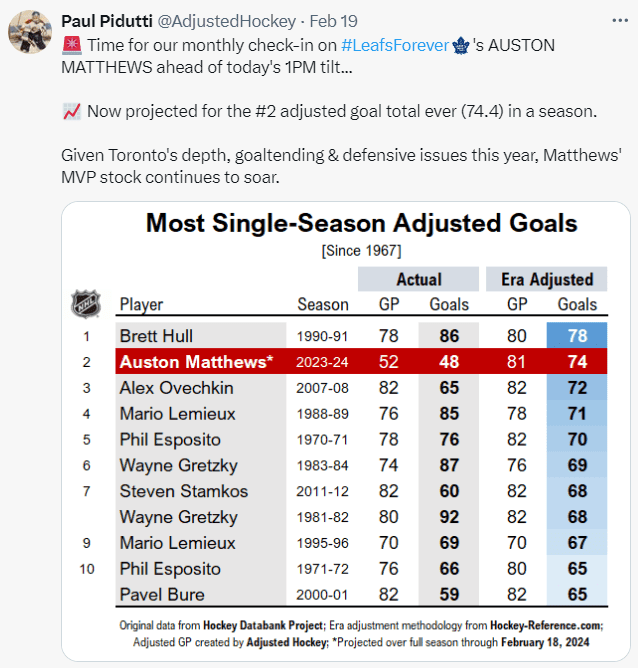Click the highlighted Auston Matthews row name
The image size is (638, 668).
click(x=196, y=362)
